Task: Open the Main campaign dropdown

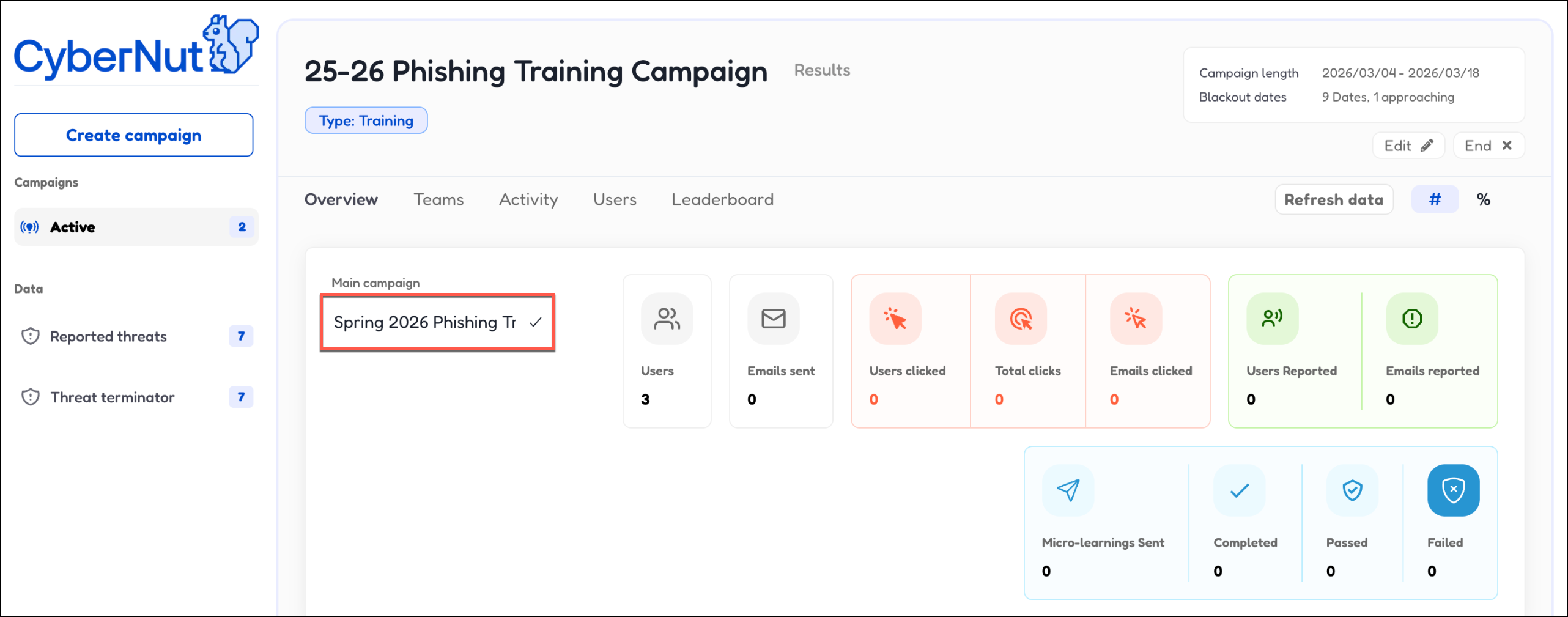Action: pos(437,322)
